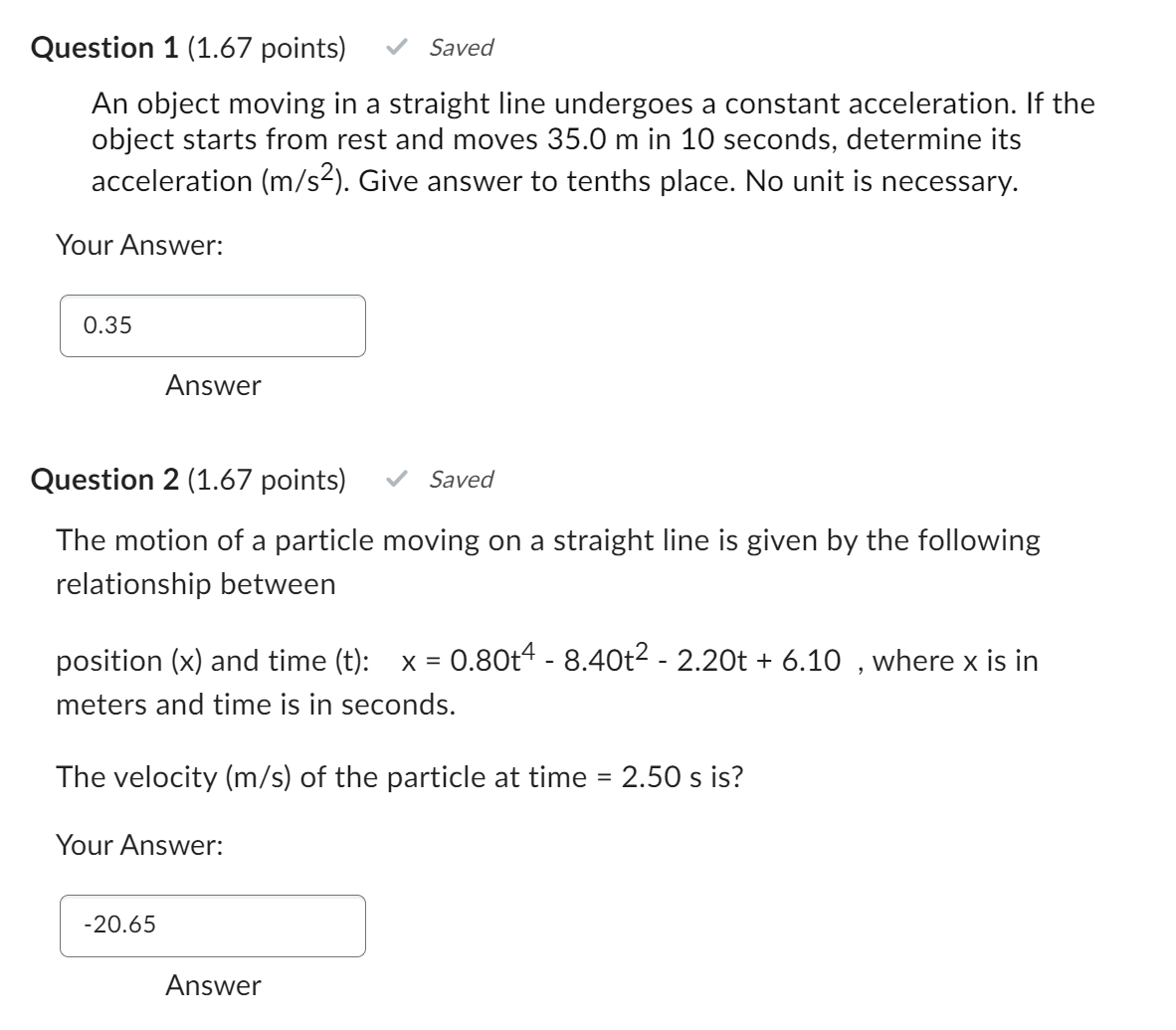Click the Saved status text for Question 1

[460, 47]
